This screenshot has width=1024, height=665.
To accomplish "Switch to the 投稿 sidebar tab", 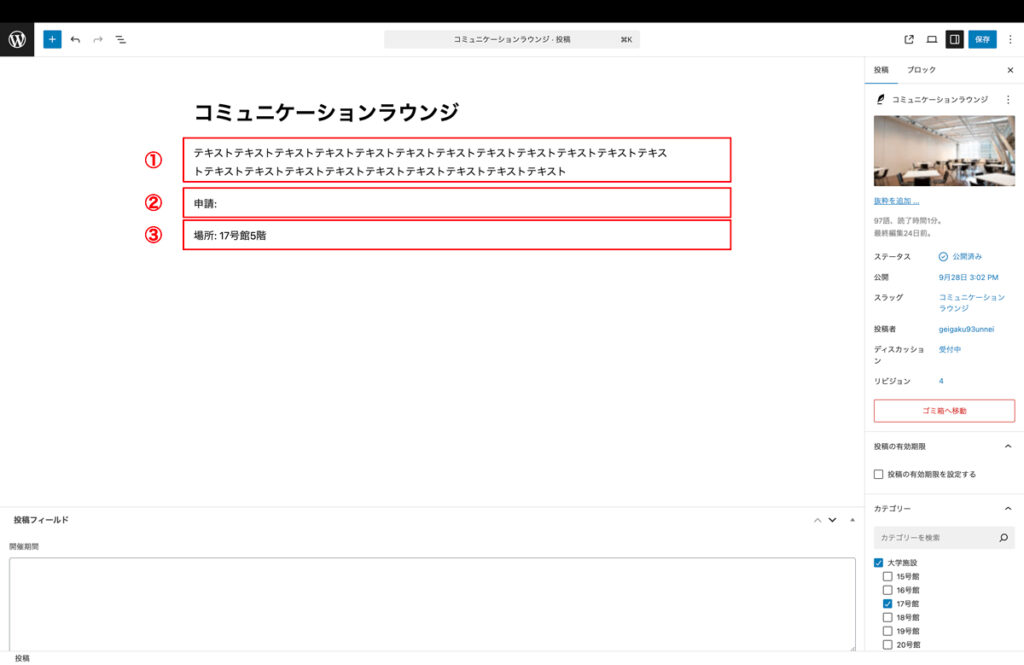I will tap(881, 71).
